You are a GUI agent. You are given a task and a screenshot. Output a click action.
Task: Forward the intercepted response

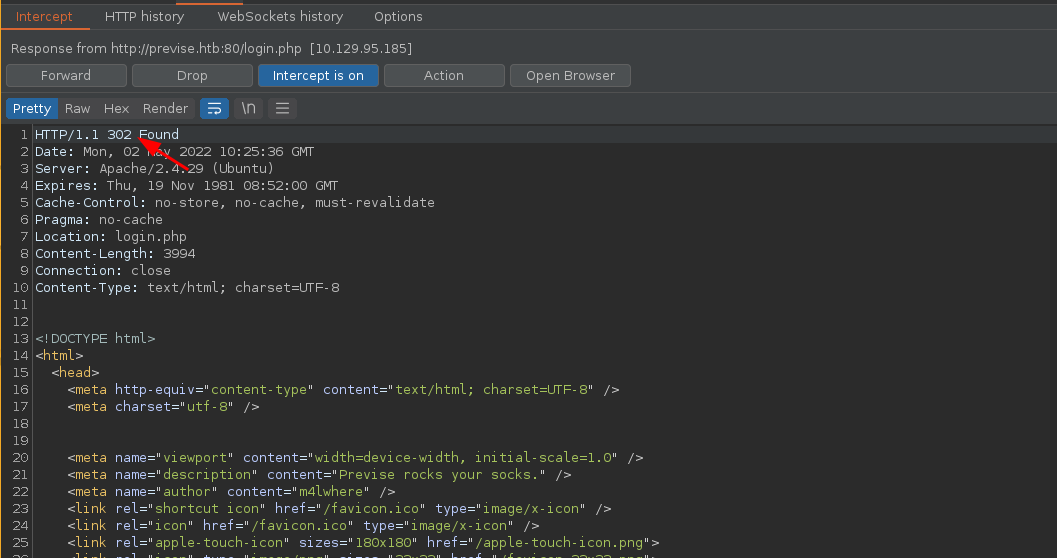click(66, 76)
